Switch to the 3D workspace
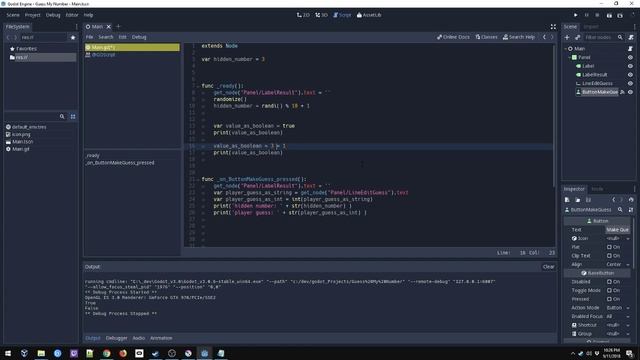Image resolution: width=640 pixels, height=360 pixels. click(x=322, y=15)
